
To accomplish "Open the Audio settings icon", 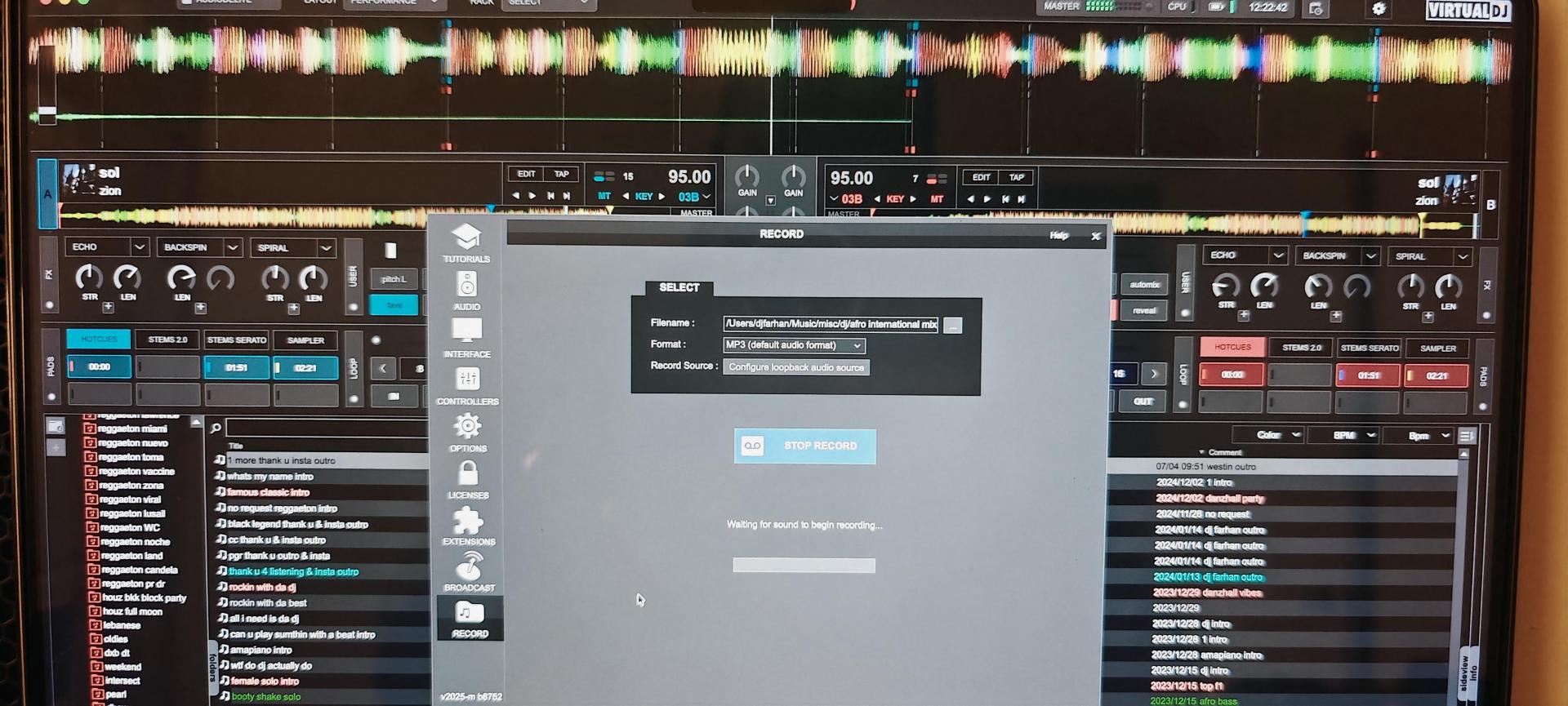I will pyautogui.click(x=466, y=291).
